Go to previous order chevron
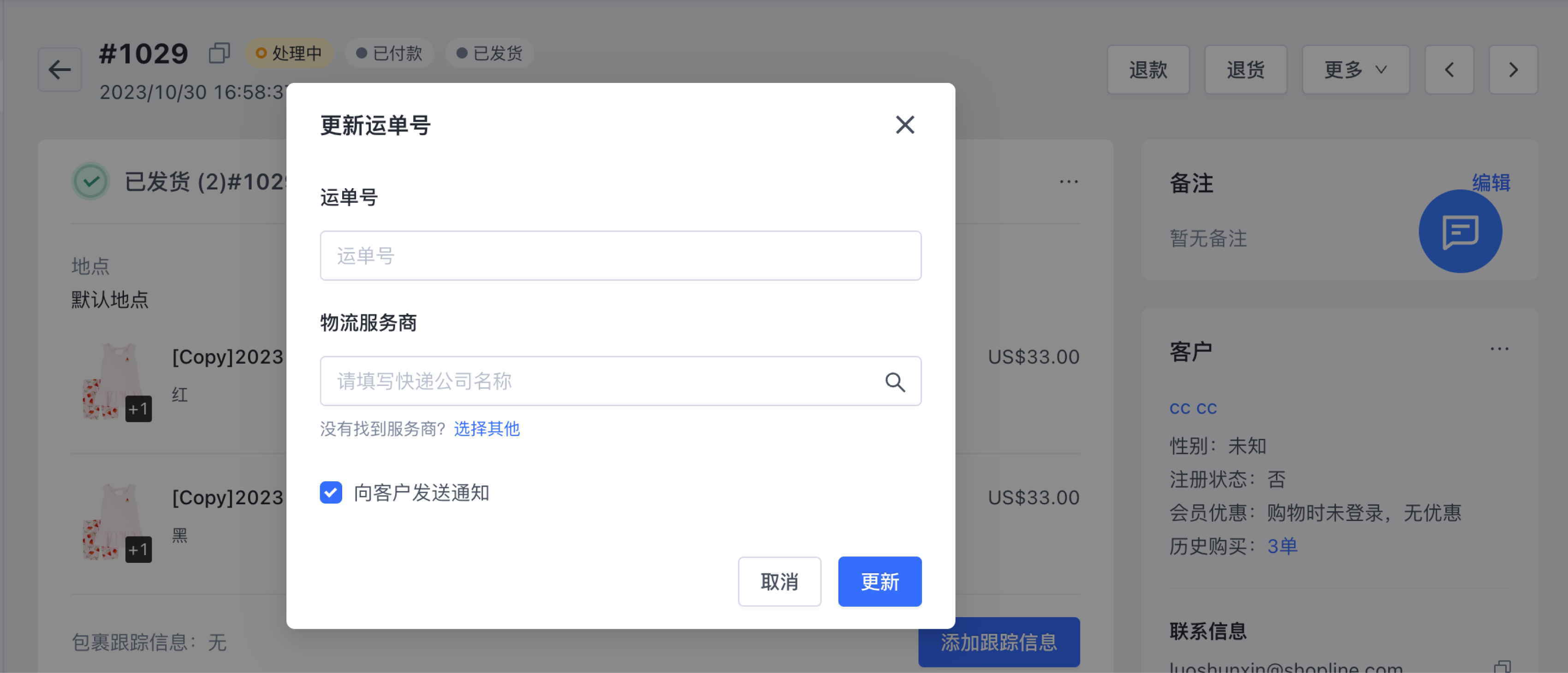The width and height of the screenshot is (1568, 673). (x=1449, y=69)
